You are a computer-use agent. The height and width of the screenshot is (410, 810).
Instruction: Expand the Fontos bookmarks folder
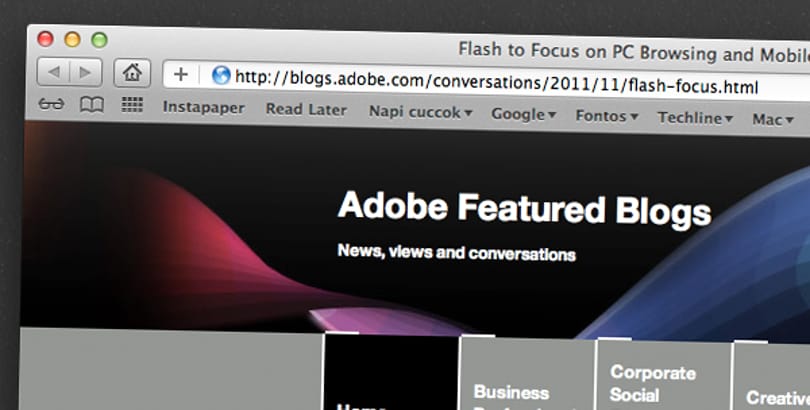(607, 116)
